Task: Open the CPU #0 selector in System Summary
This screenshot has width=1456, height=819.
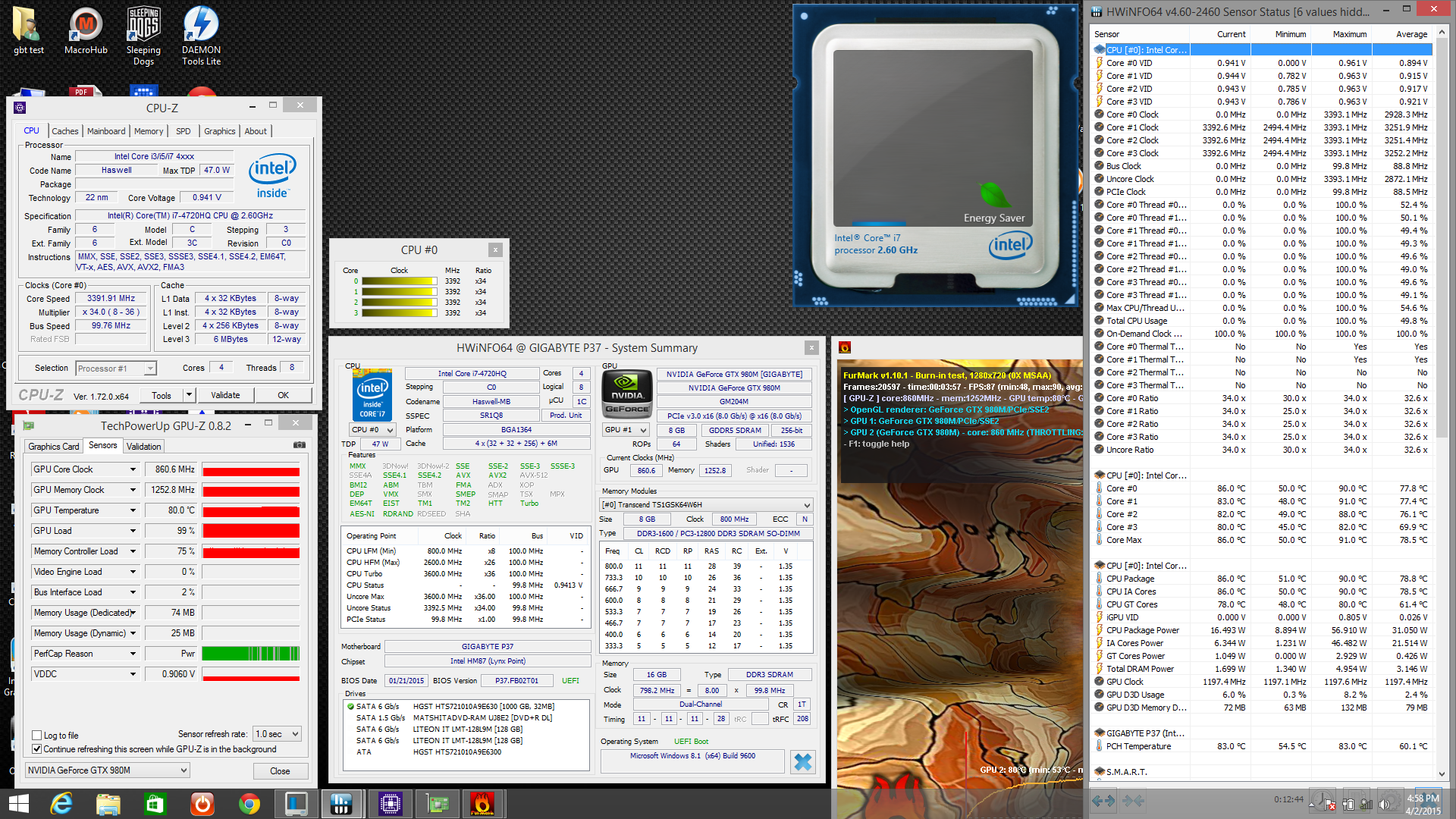Action: tap(372, 430)
